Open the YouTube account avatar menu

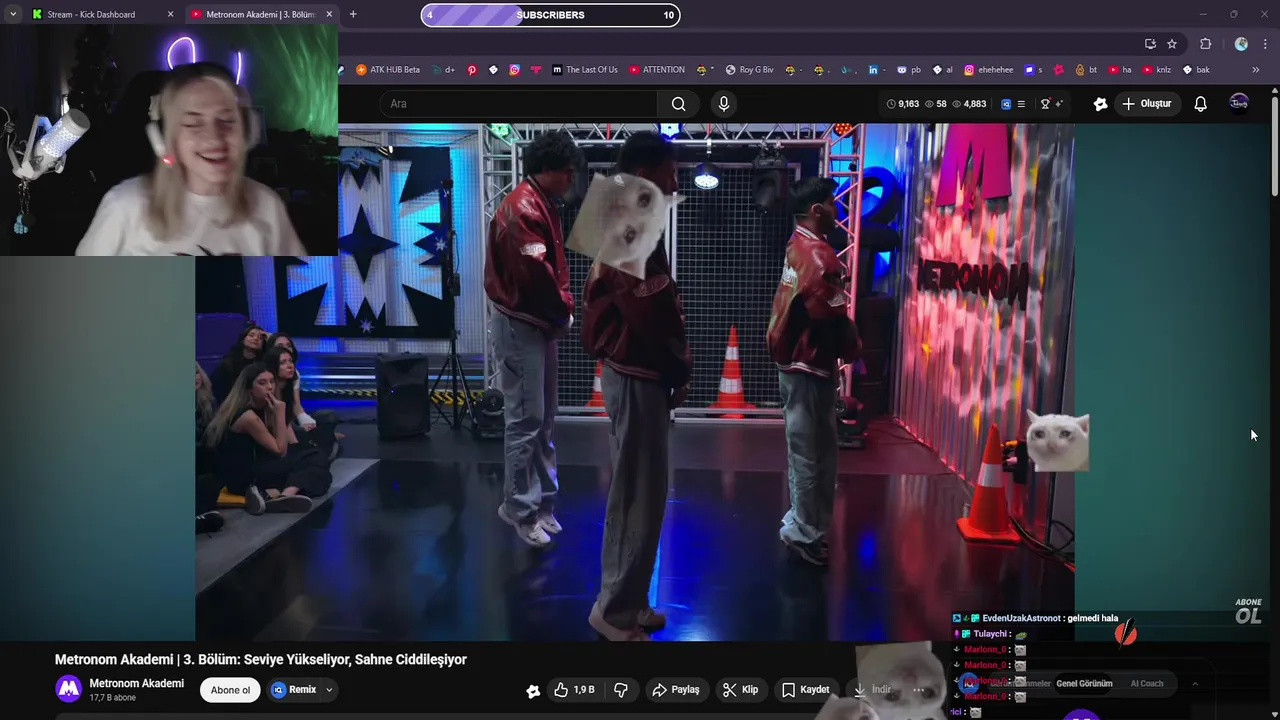click(1239, 104)
